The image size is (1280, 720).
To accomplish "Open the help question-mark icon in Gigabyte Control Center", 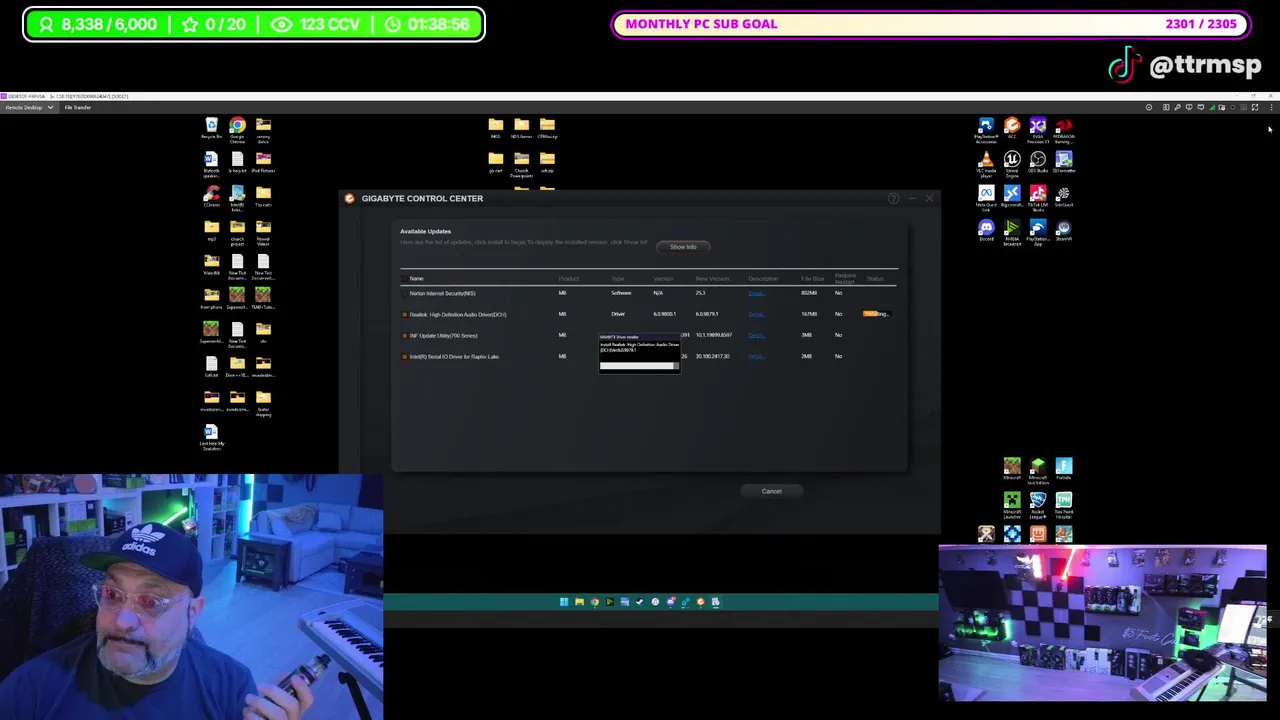I will pyautogui.click(x=893, y=198).
